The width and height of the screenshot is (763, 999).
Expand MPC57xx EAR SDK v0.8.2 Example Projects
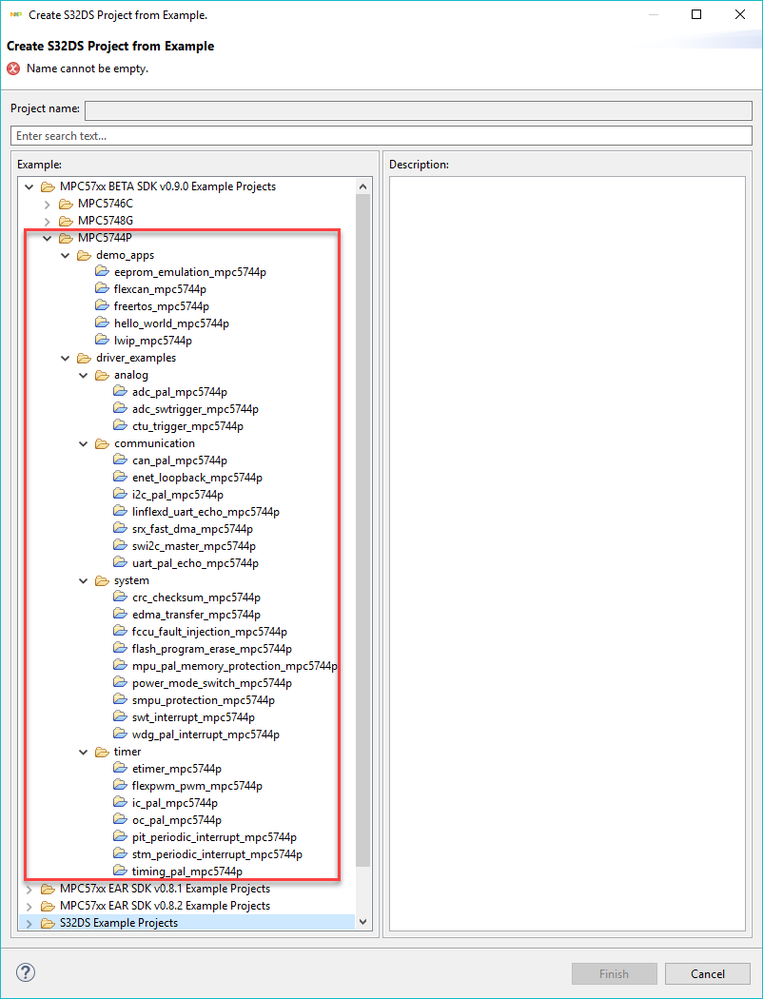[x=29, y=906]
